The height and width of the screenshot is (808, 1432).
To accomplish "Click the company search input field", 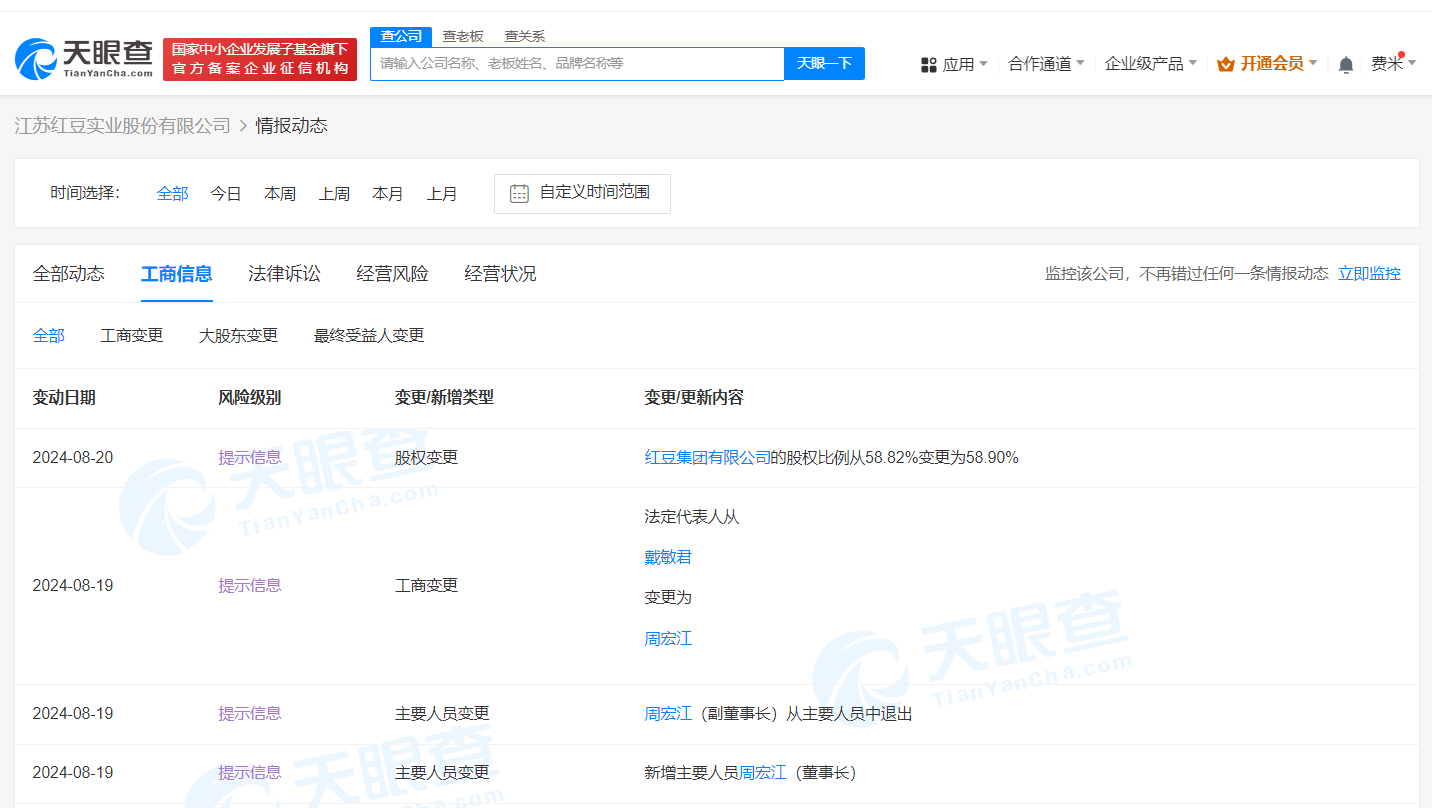I will [x=577, y=63].
